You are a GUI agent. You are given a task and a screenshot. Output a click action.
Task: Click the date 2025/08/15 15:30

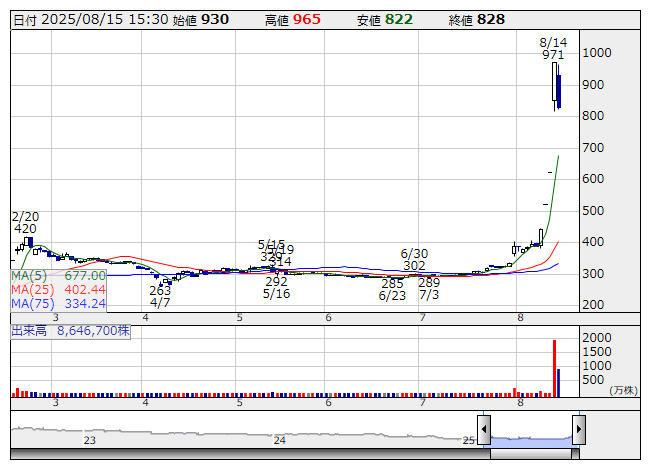(x=91, y=20)
